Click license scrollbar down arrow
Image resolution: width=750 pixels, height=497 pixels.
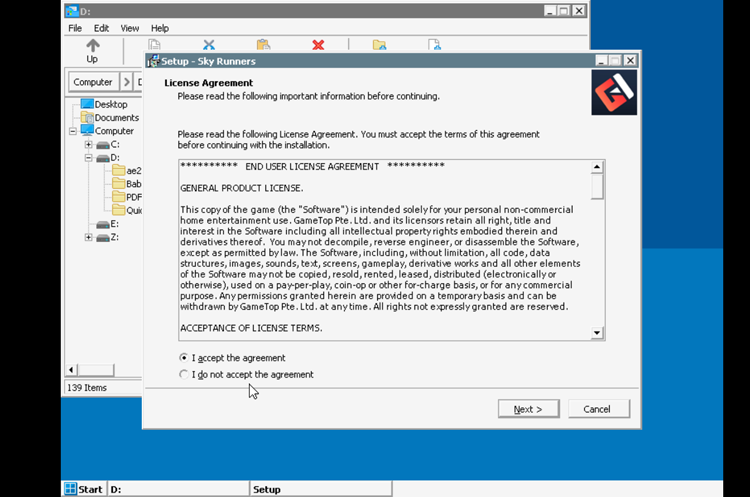pyautogui.click(x=596, y=333)
